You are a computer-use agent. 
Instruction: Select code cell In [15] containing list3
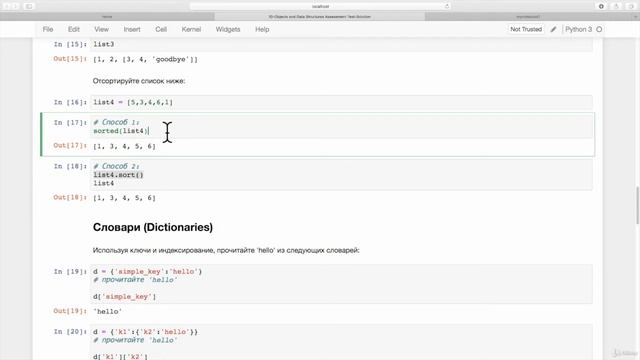coord(342,44)
